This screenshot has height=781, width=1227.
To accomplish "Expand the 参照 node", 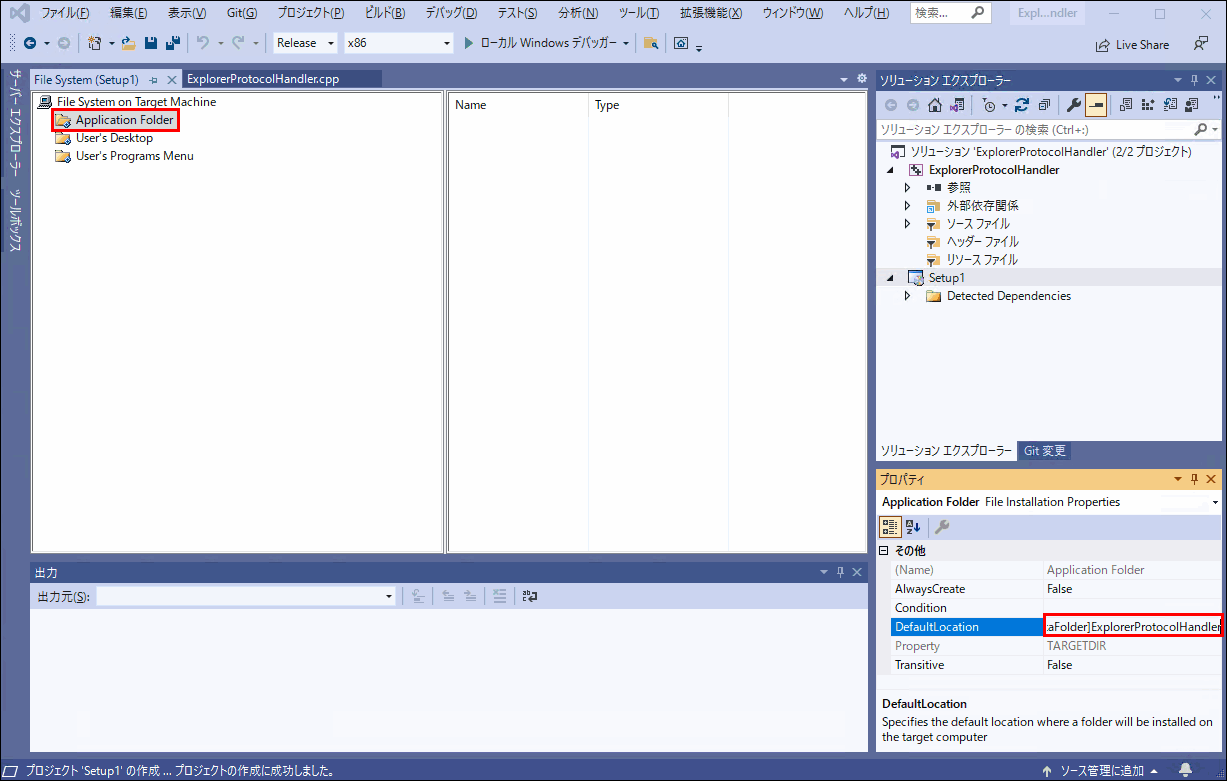I will 907,187.
